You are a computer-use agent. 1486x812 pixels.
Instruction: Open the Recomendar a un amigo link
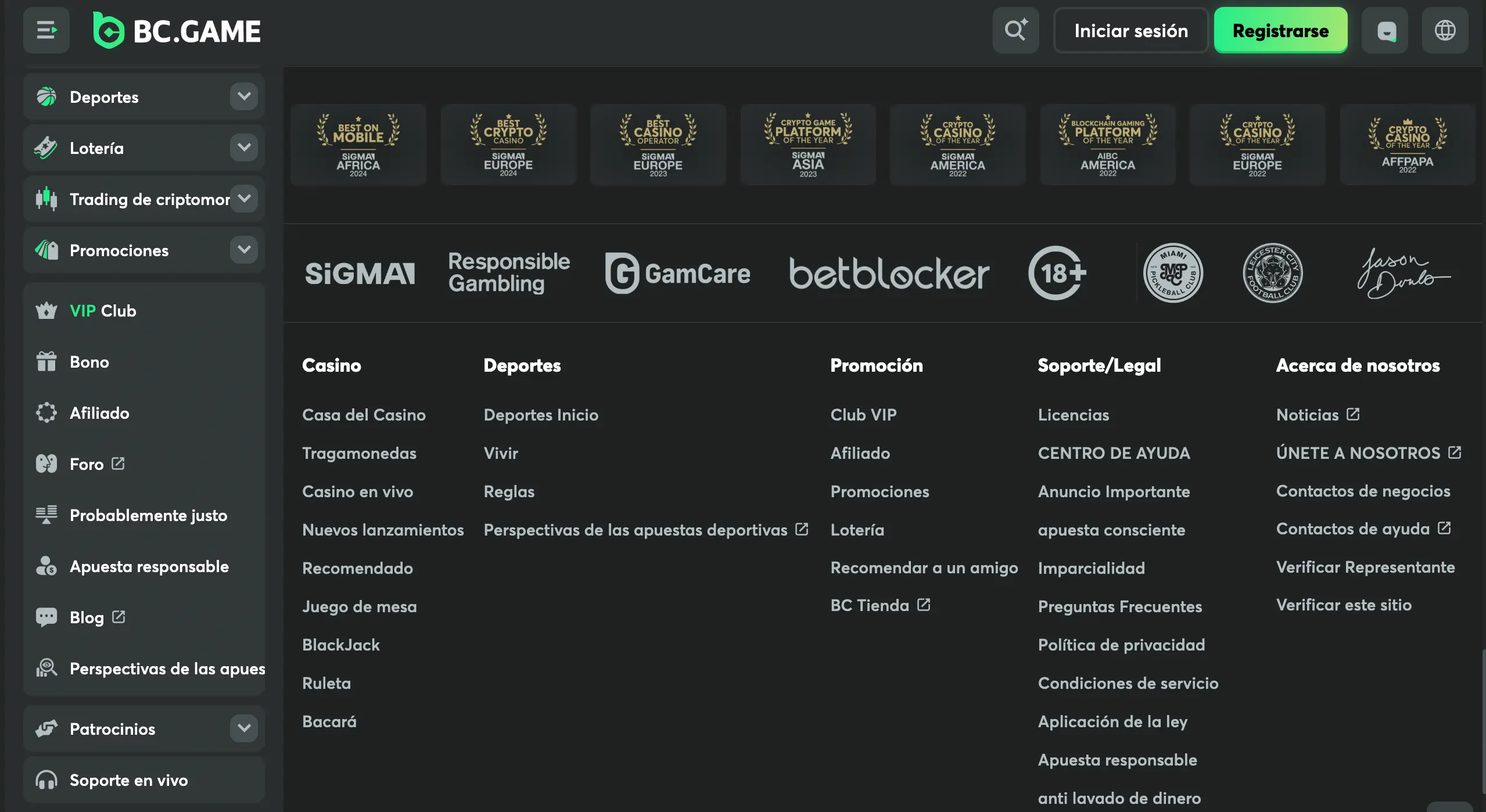point(924,568)
